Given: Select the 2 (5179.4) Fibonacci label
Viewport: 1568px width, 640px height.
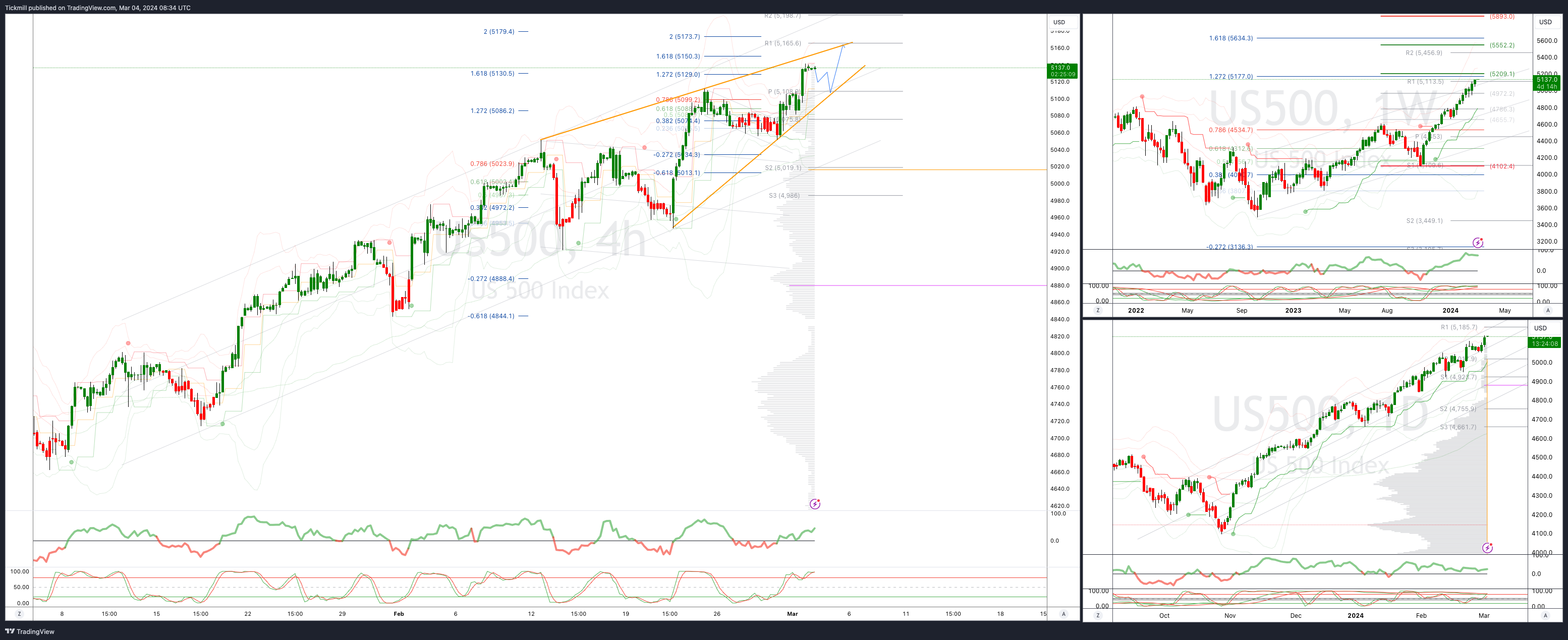Looking at the screenshot, I should tap(498, 32).
